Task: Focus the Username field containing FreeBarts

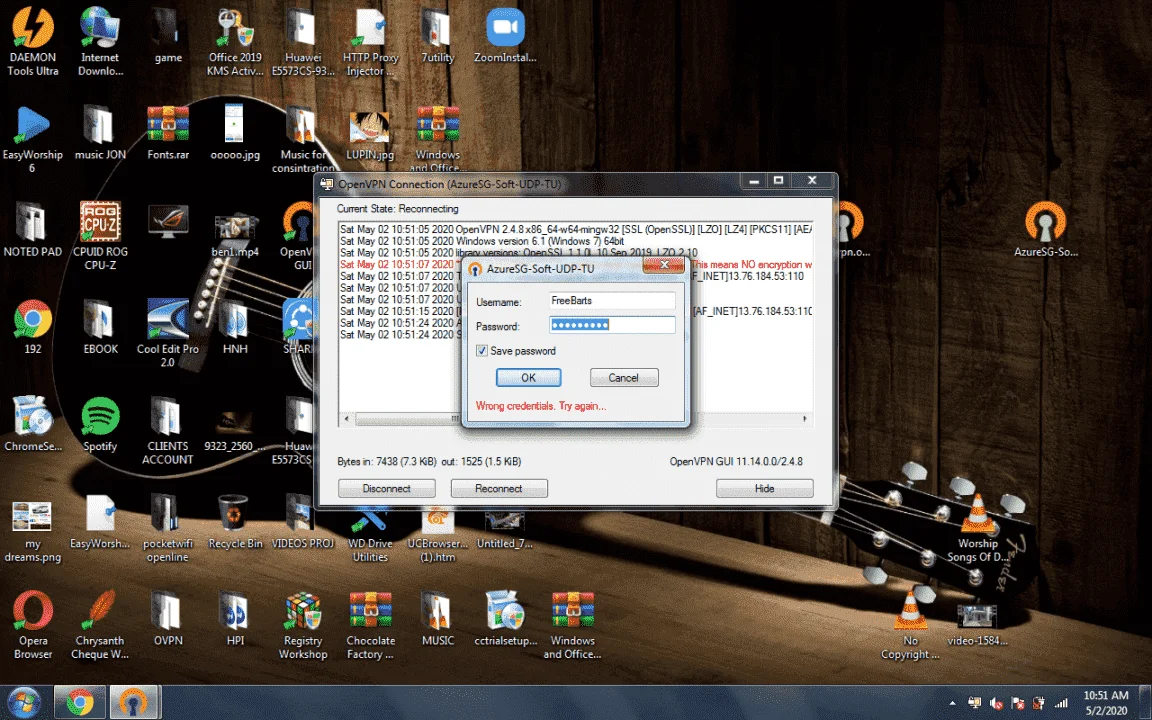Action: pos(612,300)
